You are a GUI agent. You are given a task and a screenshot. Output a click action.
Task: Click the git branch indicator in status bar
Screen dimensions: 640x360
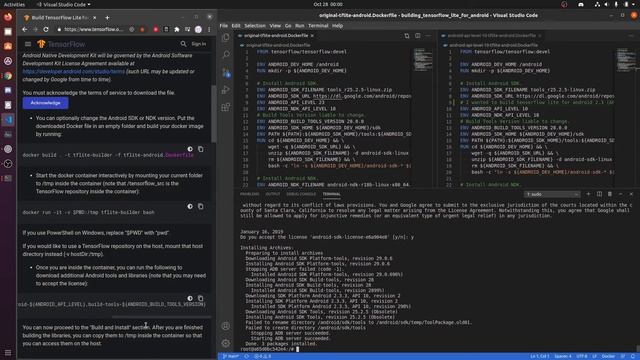point(231,356)
